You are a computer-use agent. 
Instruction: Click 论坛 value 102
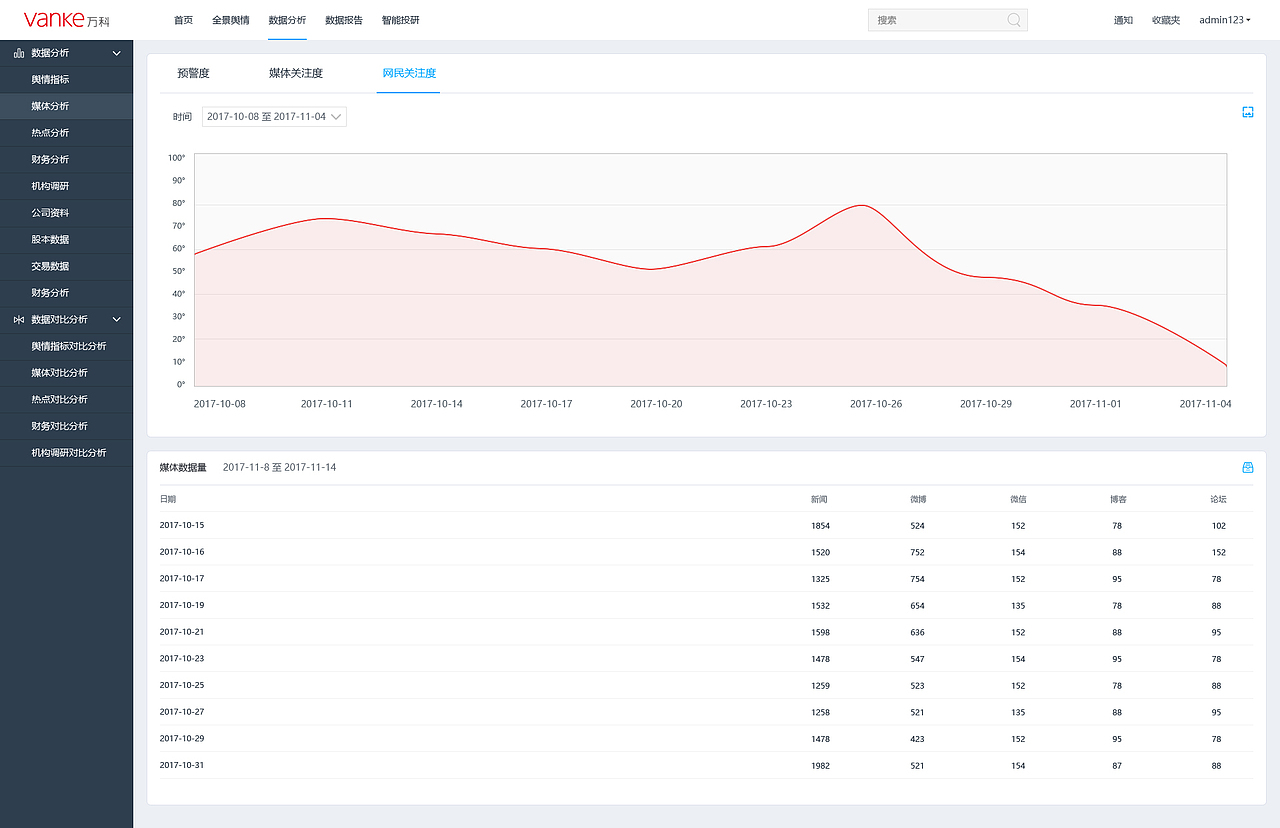(x=1218, y=526)
